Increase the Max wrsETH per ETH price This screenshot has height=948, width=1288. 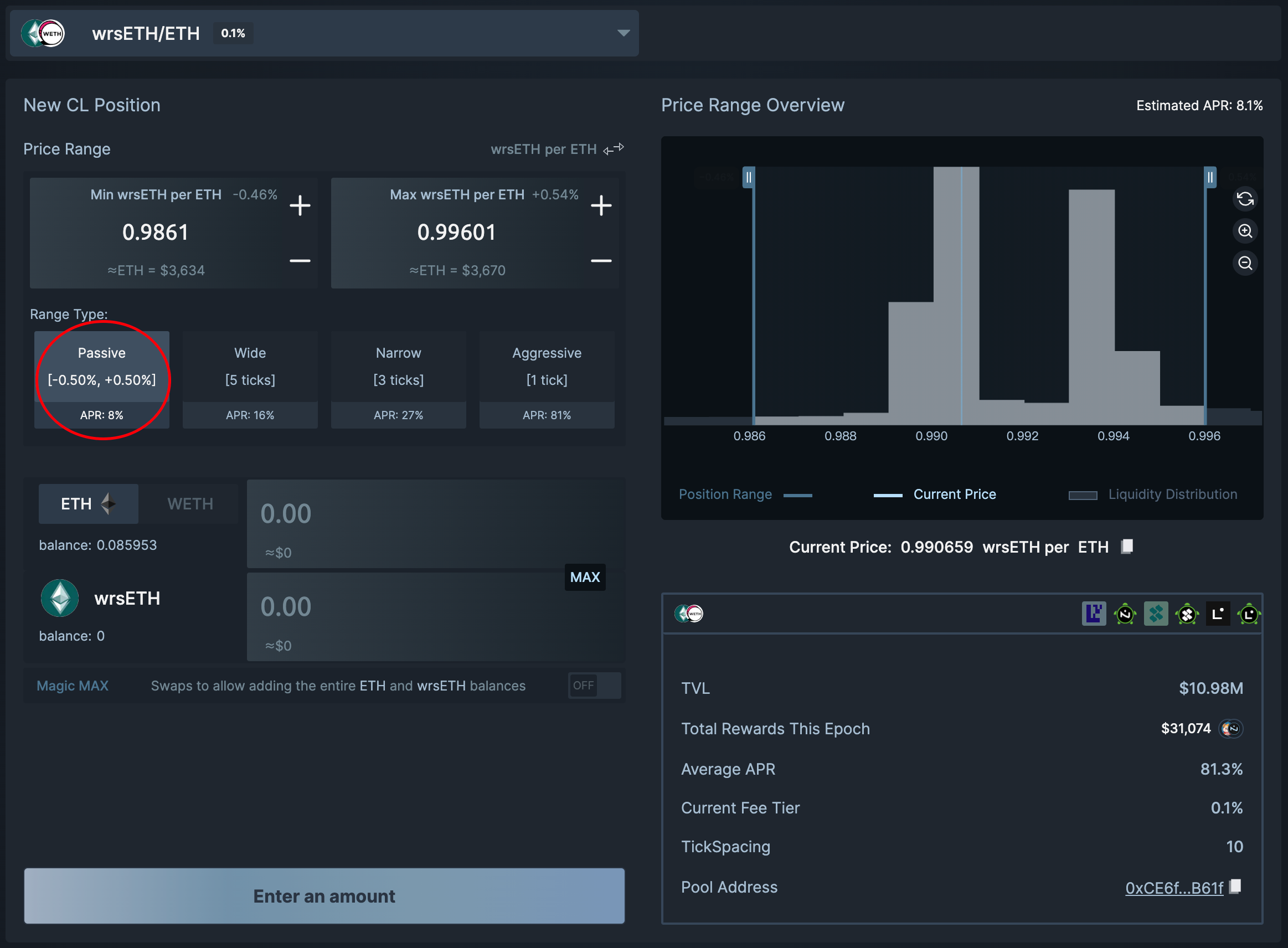(601, 205)
